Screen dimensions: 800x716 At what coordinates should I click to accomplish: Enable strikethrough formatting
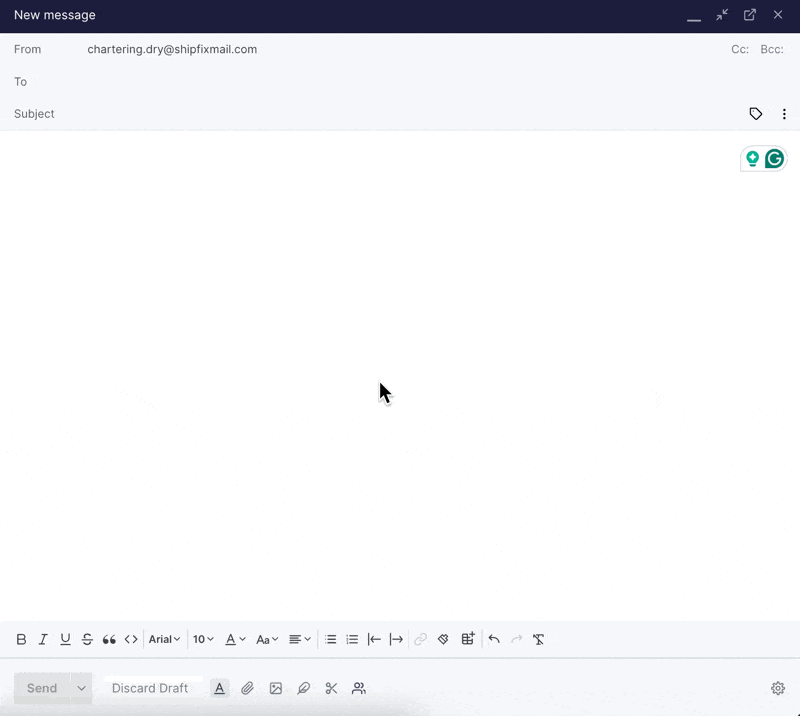[87, 639]
